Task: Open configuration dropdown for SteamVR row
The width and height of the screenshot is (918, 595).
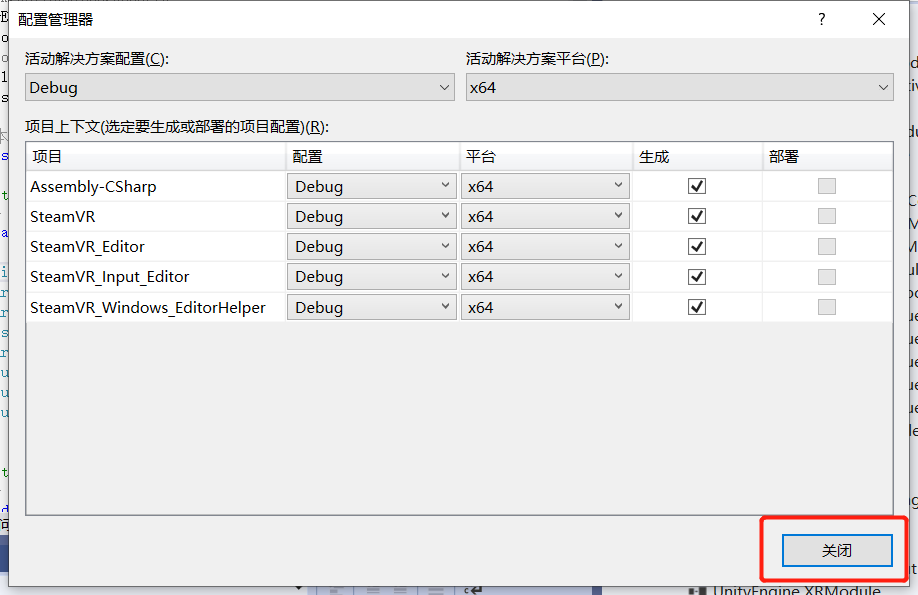Action: coord(372,216)
